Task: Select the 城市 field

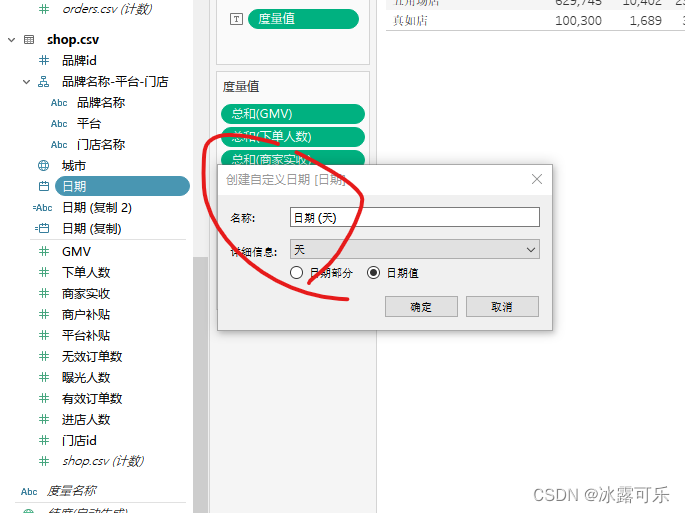Action: click(74, 166)
